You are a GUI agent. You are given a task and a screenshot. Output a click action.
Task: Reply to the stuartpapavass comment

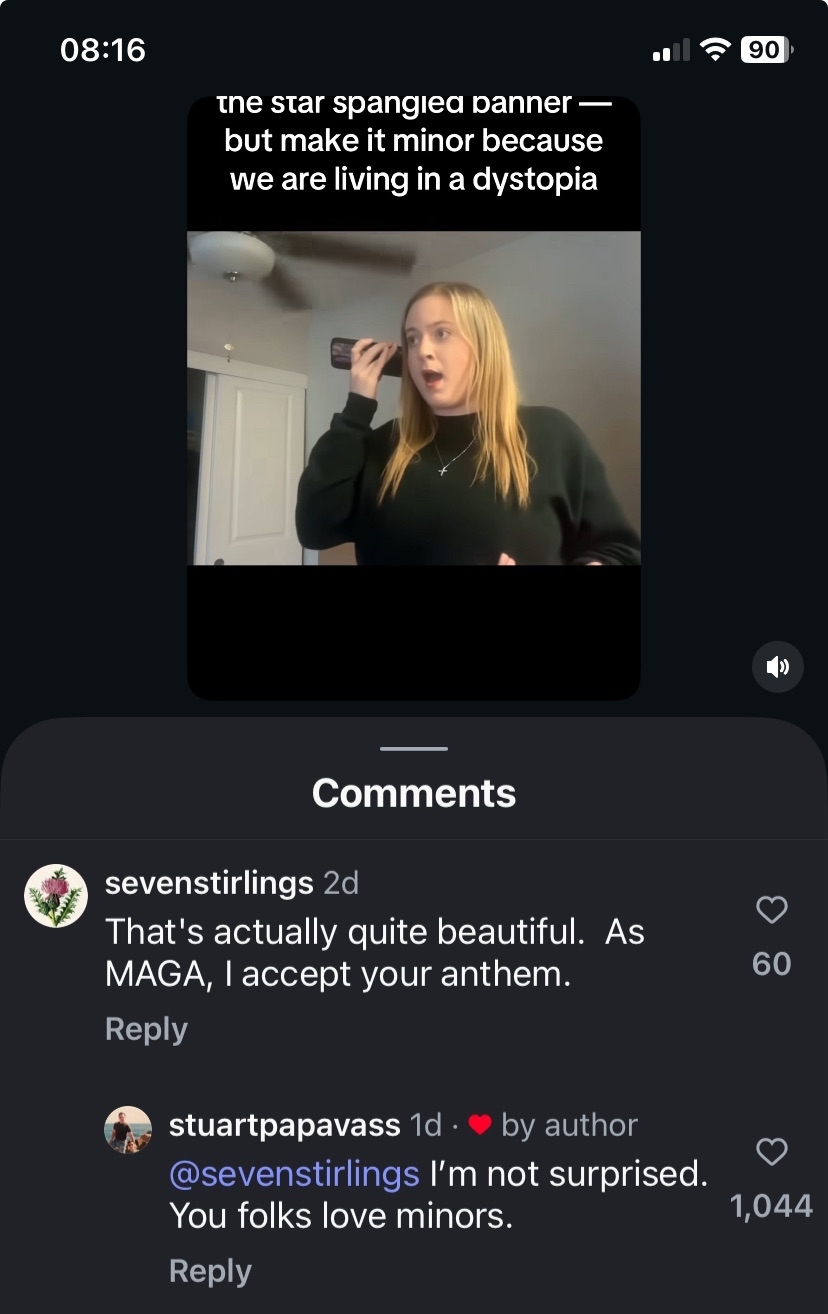click(x=210, y=1271)
